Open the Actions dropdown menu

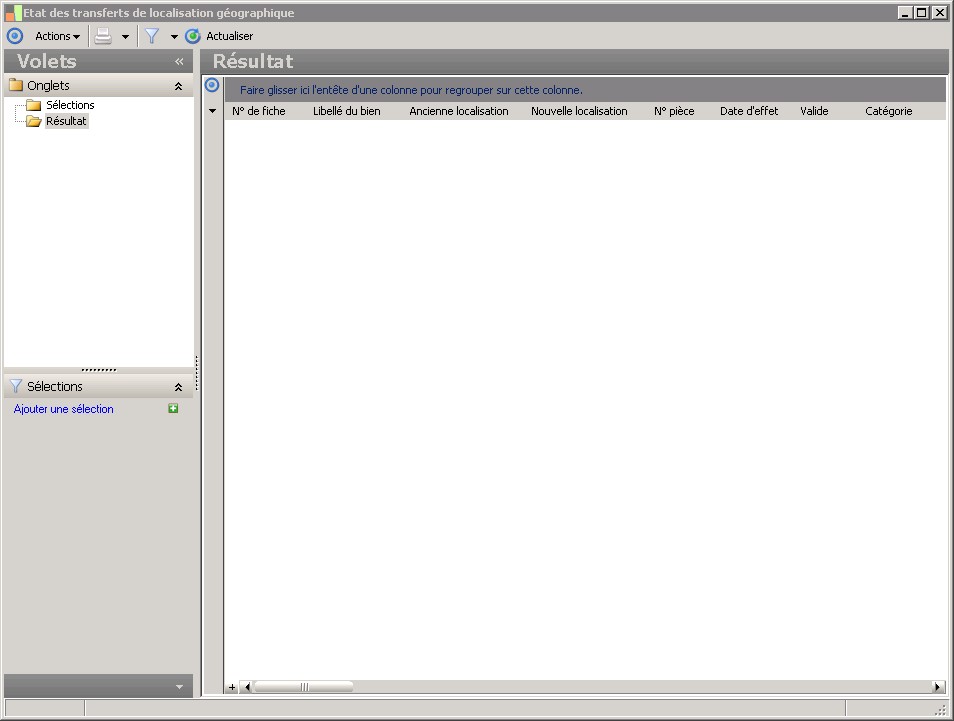[x=57, y=37]
